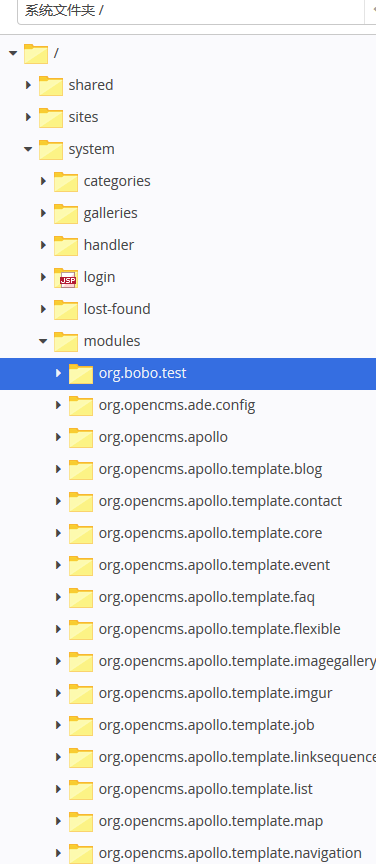Viewport: 376px width, 864px height.
Task: Click the org.opencms.apollo folder icon
Action: tap(81, 438)
